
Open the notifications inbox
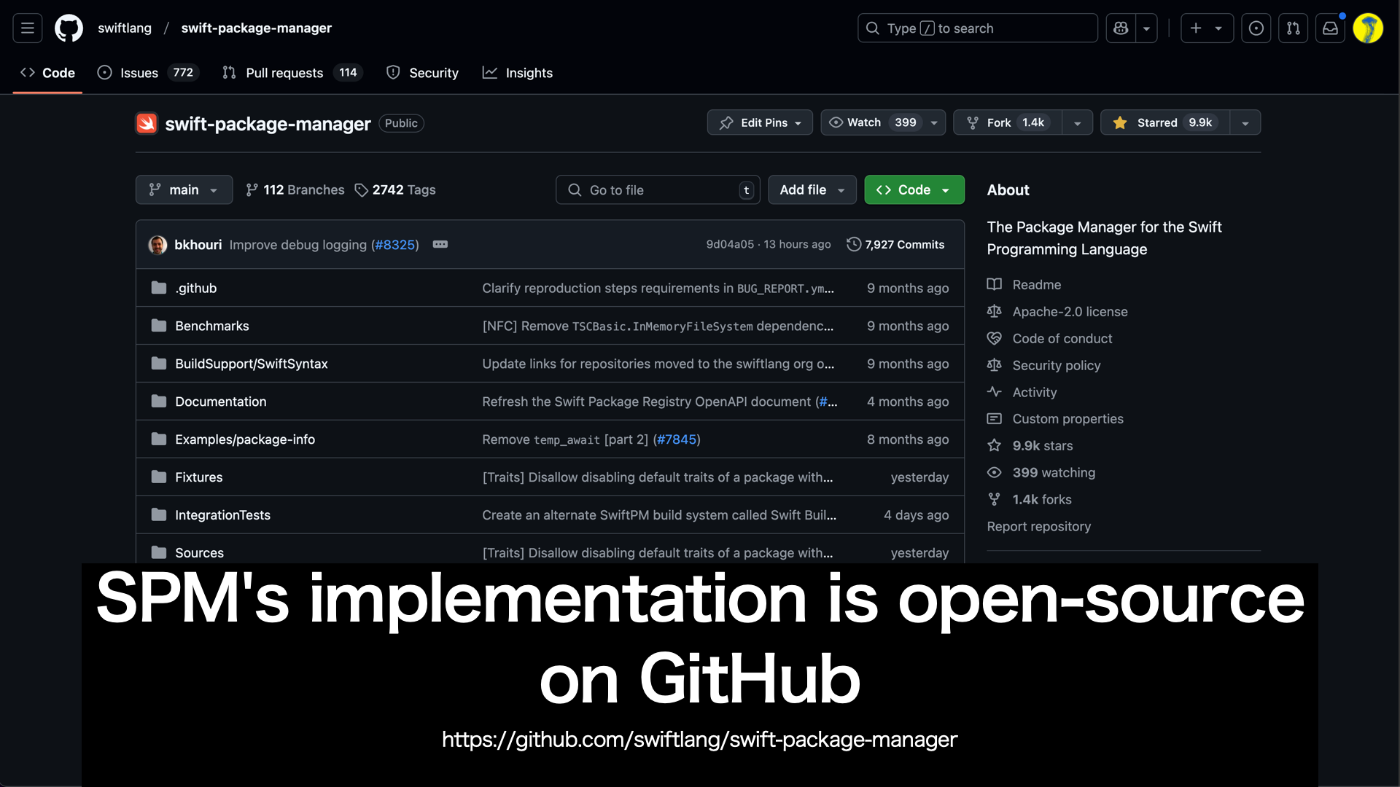(x=1330, y=28)
